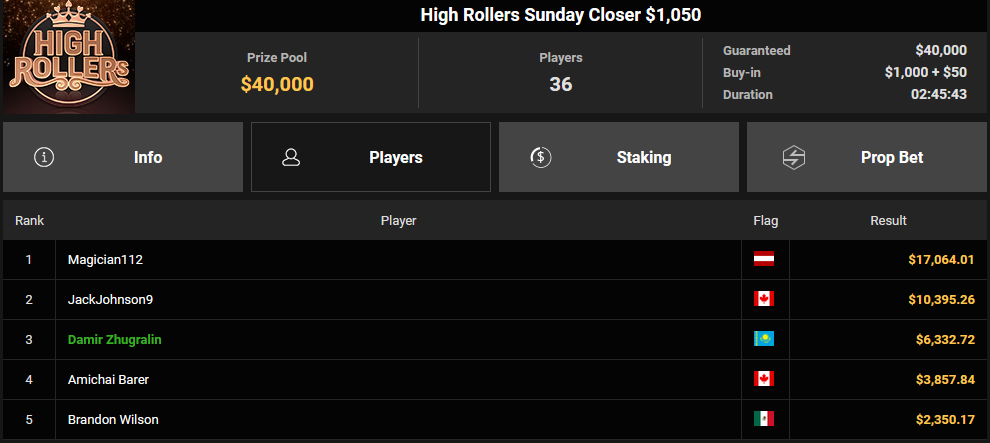Open player Magician112's entry
990x443 pixels.
coord(106,260)
